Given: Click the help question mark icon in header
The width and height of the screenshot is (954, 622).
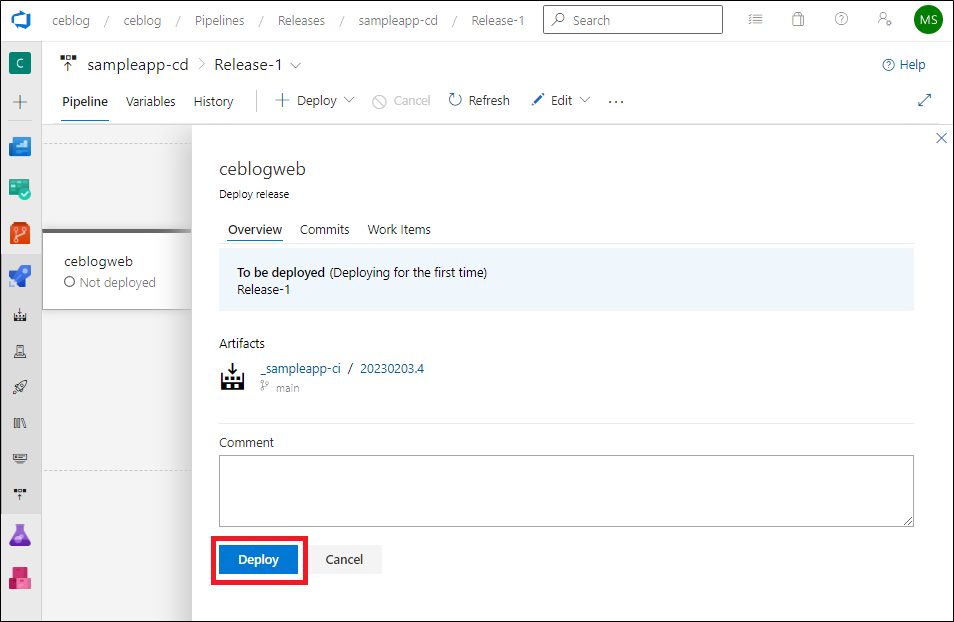Looking at the screenshot, I should (x=841, y=19).
